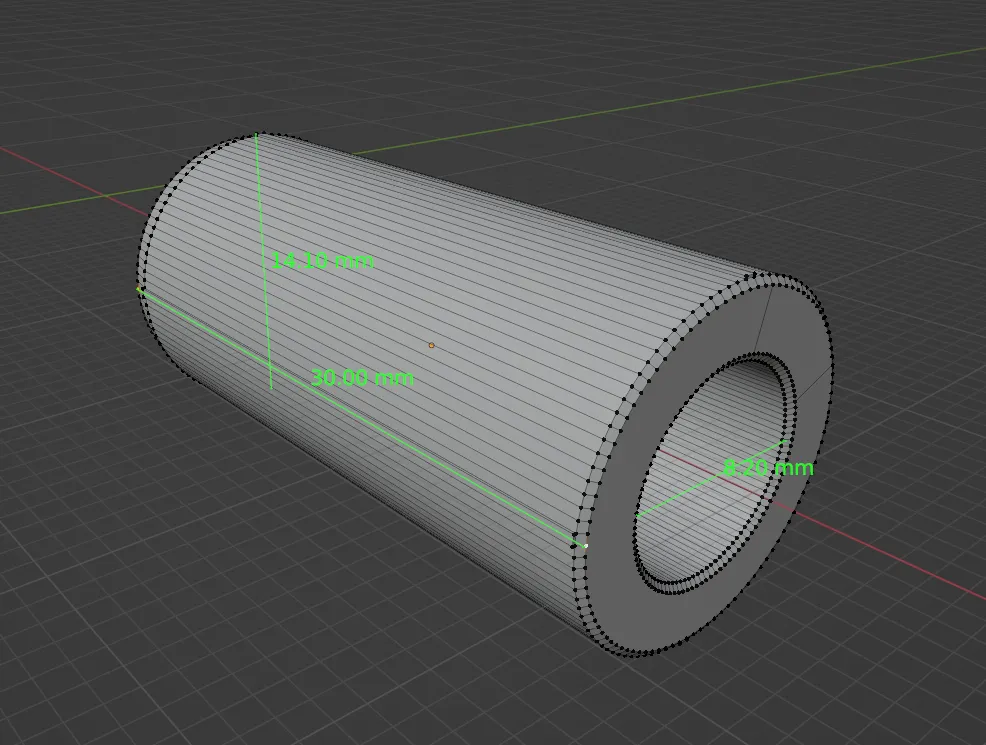The height and width of the screenshot is (745, 986).
Task: Click the green Y axis line behind the cylinder
Action: point(629,108)
